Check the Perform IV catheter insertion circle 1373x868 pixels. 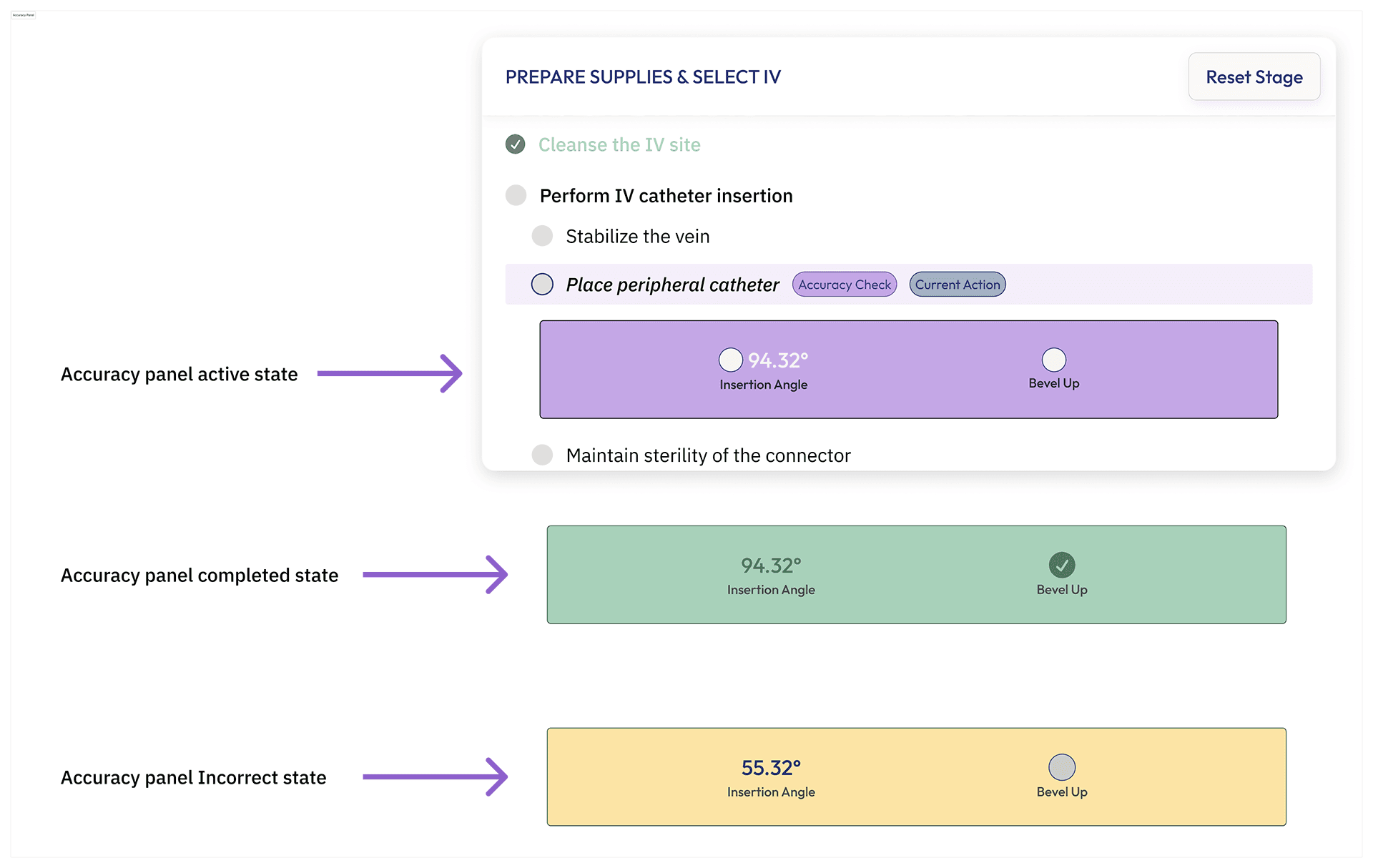(x=516, y=195)
